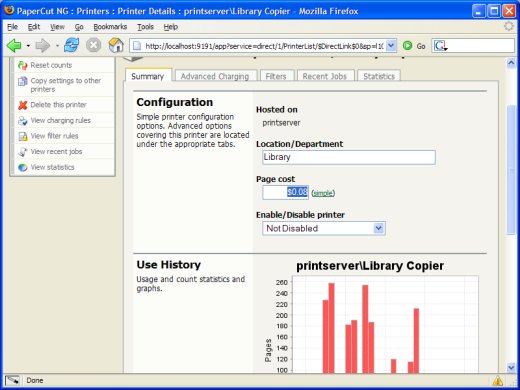This screenshot has width=520, height=390.
Task: Switch to the Filters tab
Action: [276, 76]
